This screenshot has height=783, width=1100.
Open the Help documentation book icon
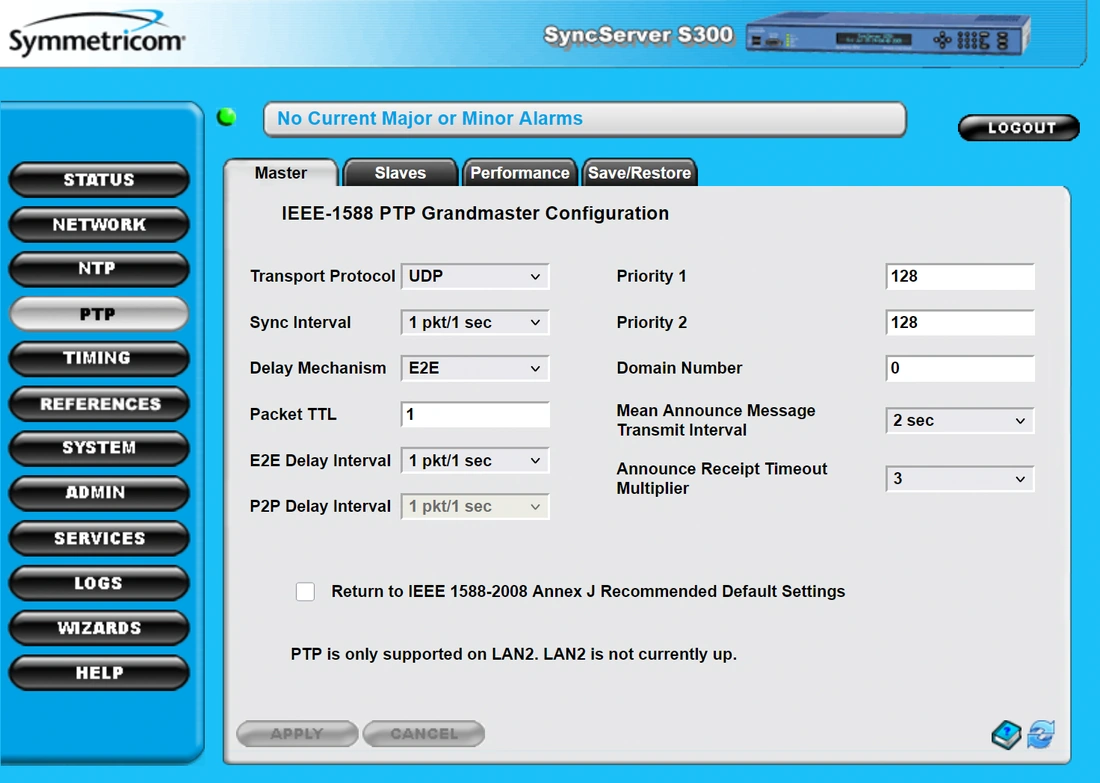(x=1004, y=734)
